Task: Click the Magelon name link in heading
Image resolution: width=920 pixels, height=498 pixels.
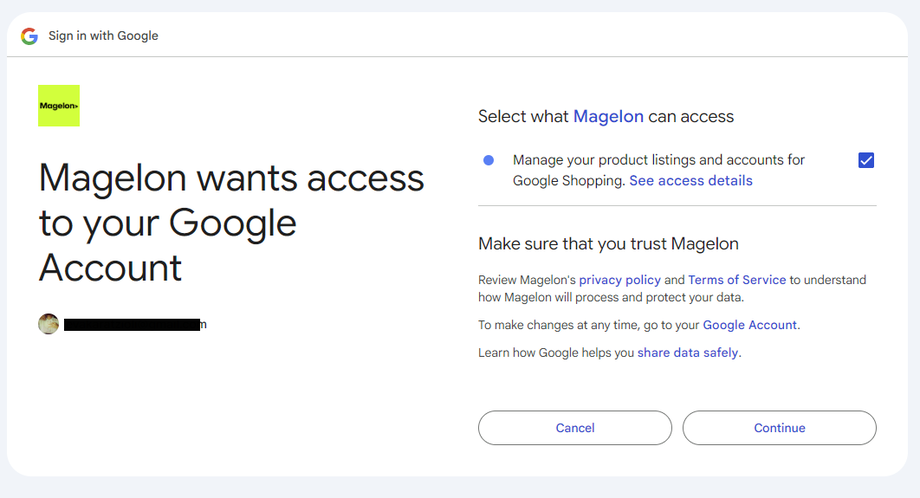Action: click(x=608, y=116)
